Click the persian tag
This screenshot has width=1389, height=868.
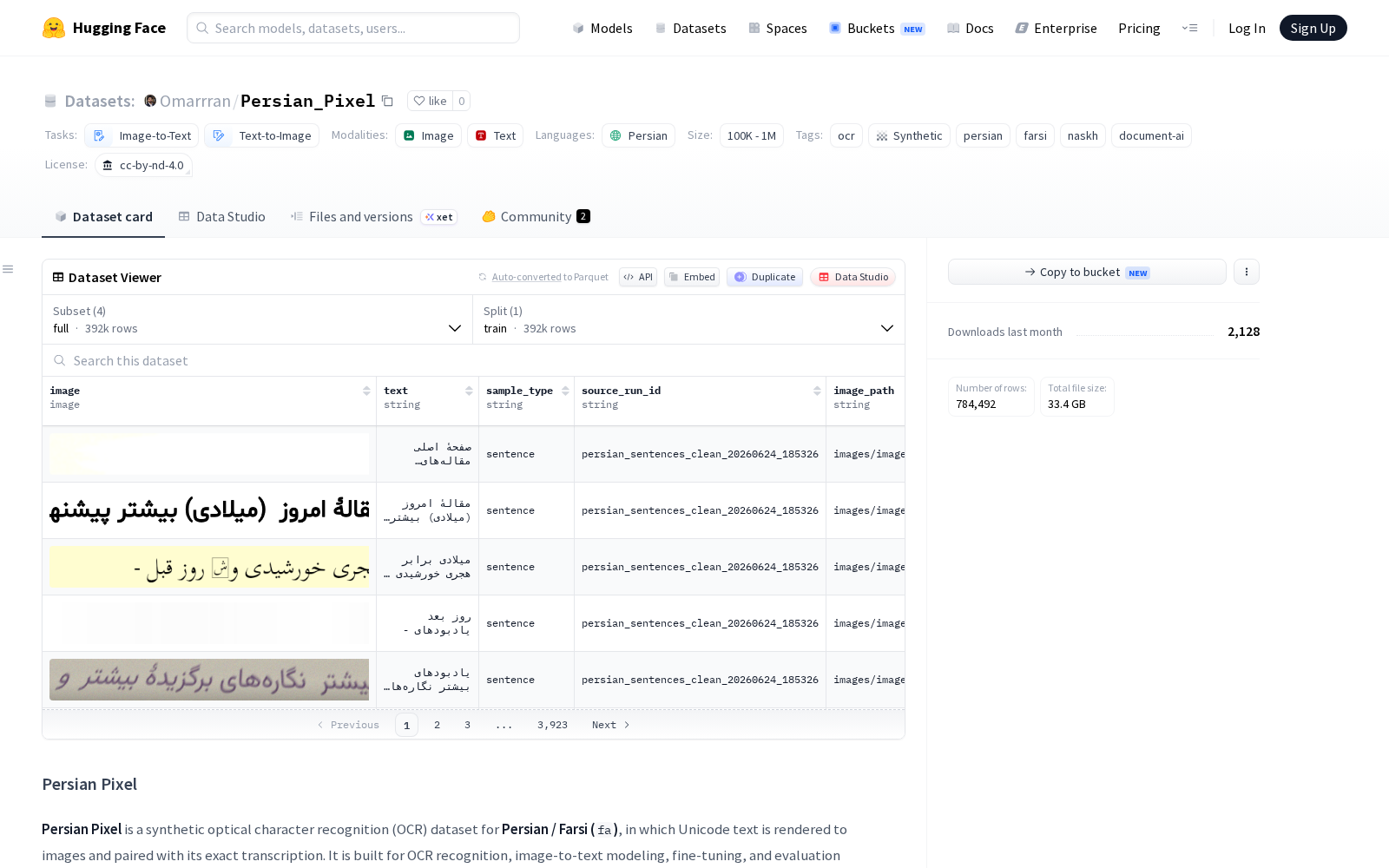click(x=983, y=135)
